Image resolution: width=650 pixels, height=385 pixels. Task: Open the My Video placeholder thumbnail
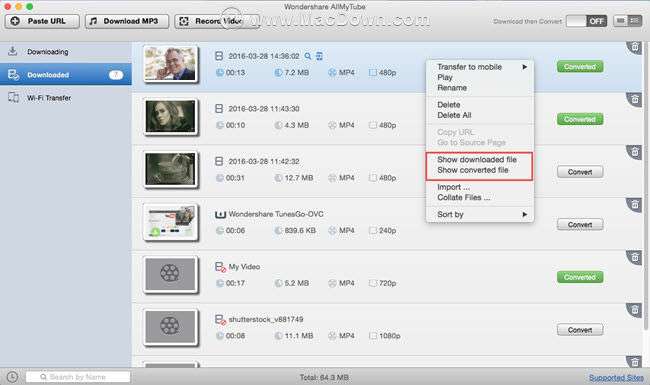(170, 275)
